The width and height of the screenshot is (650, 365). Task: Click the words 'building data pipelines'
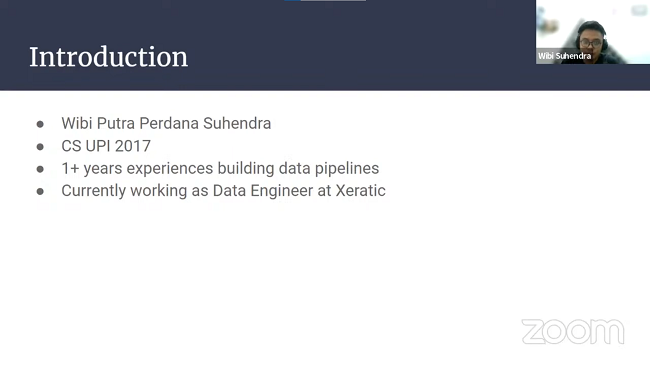(298, 168)
